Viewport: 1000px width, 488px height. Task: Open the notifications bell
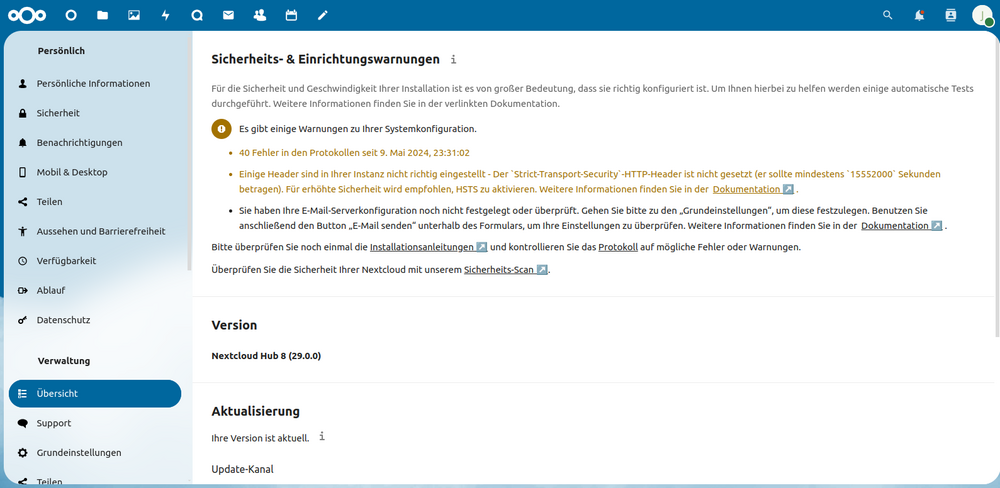(919, 15)
